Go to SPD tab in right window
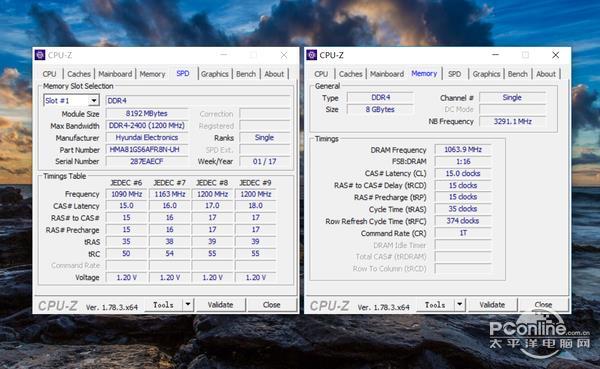Image resolution: width=600 pixels, height=369 pixels. [455, 74]
